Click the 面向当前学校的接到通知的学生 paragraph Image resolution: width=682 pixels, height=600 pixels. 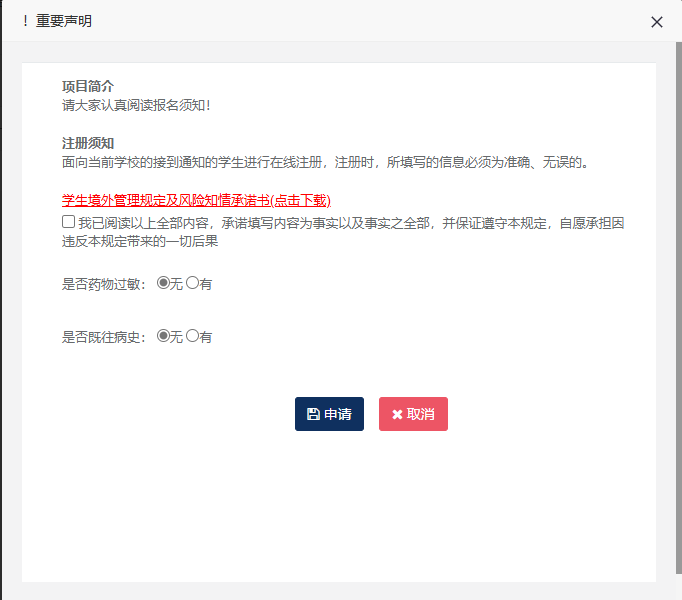tap(325, 162)
